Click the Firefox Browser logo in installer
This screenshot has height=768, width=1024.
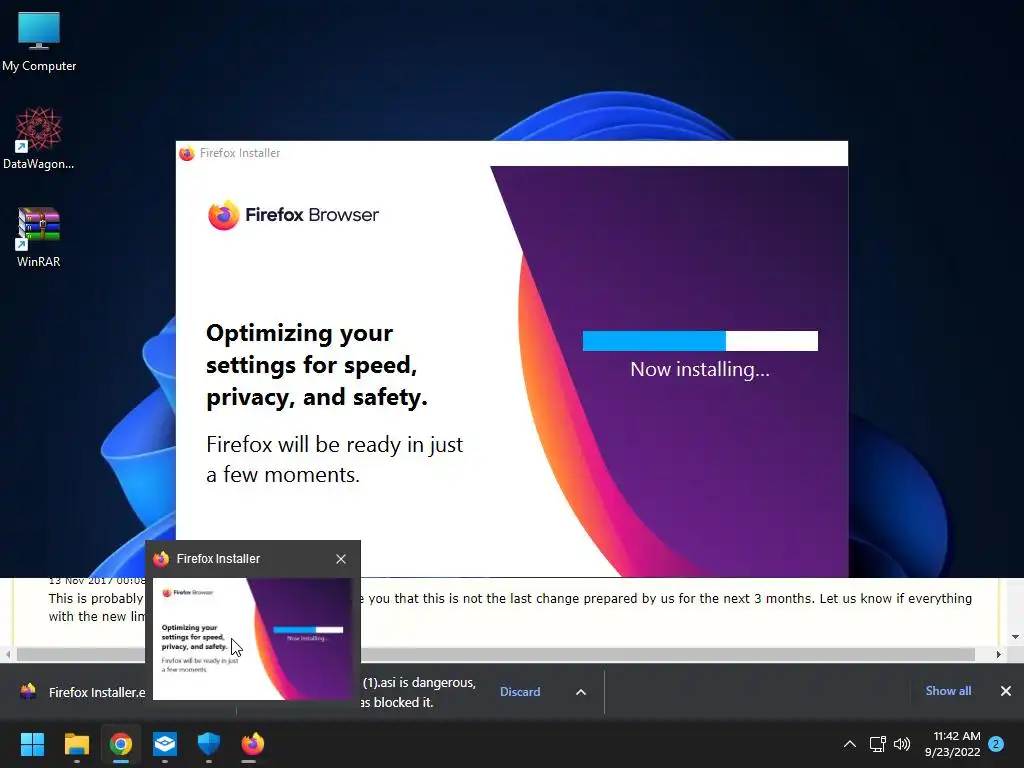[293, 215]
